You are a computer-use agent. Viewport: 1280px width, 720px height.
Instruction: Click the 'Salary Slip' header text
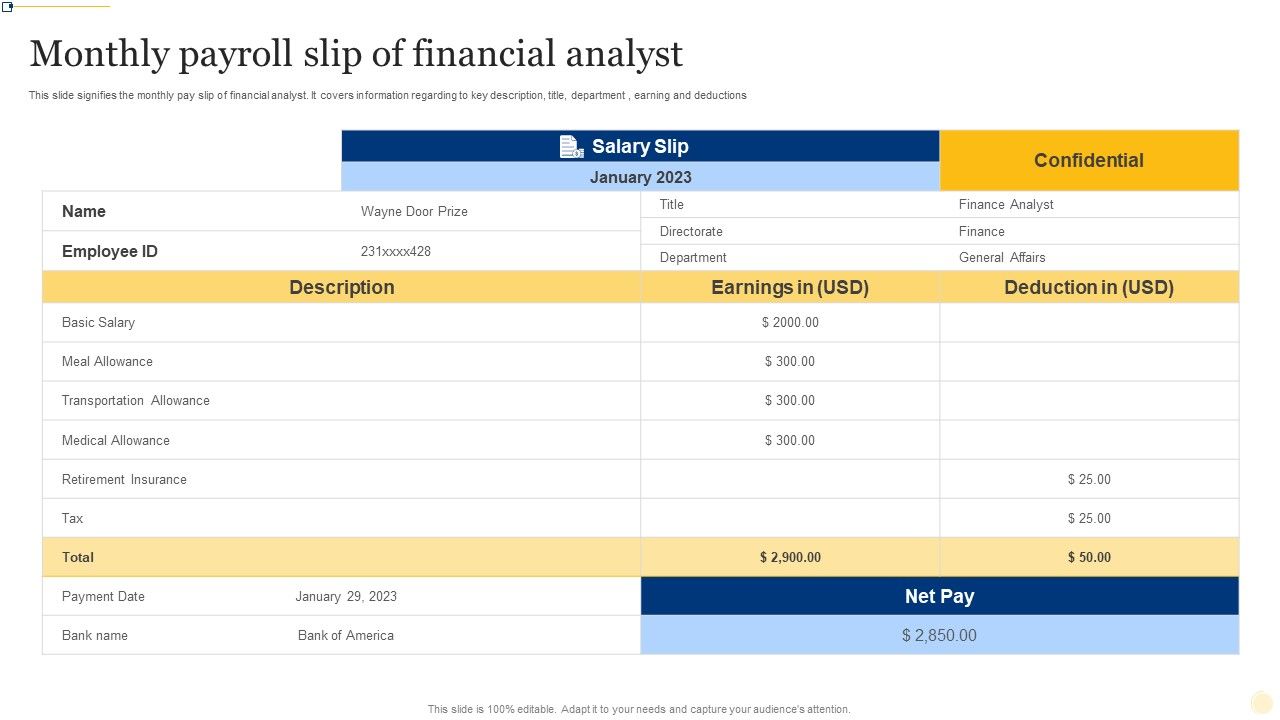pos(640,146)
